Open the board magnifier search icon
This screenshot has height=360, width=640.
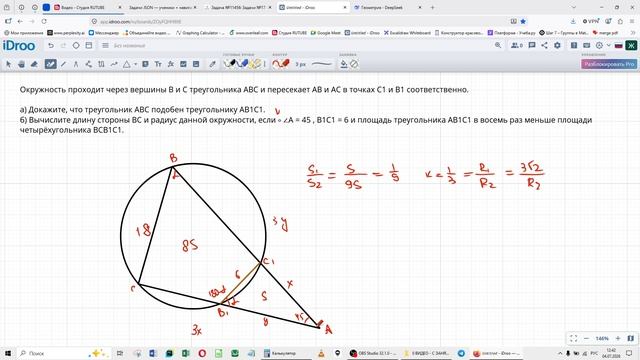point(498,45)
